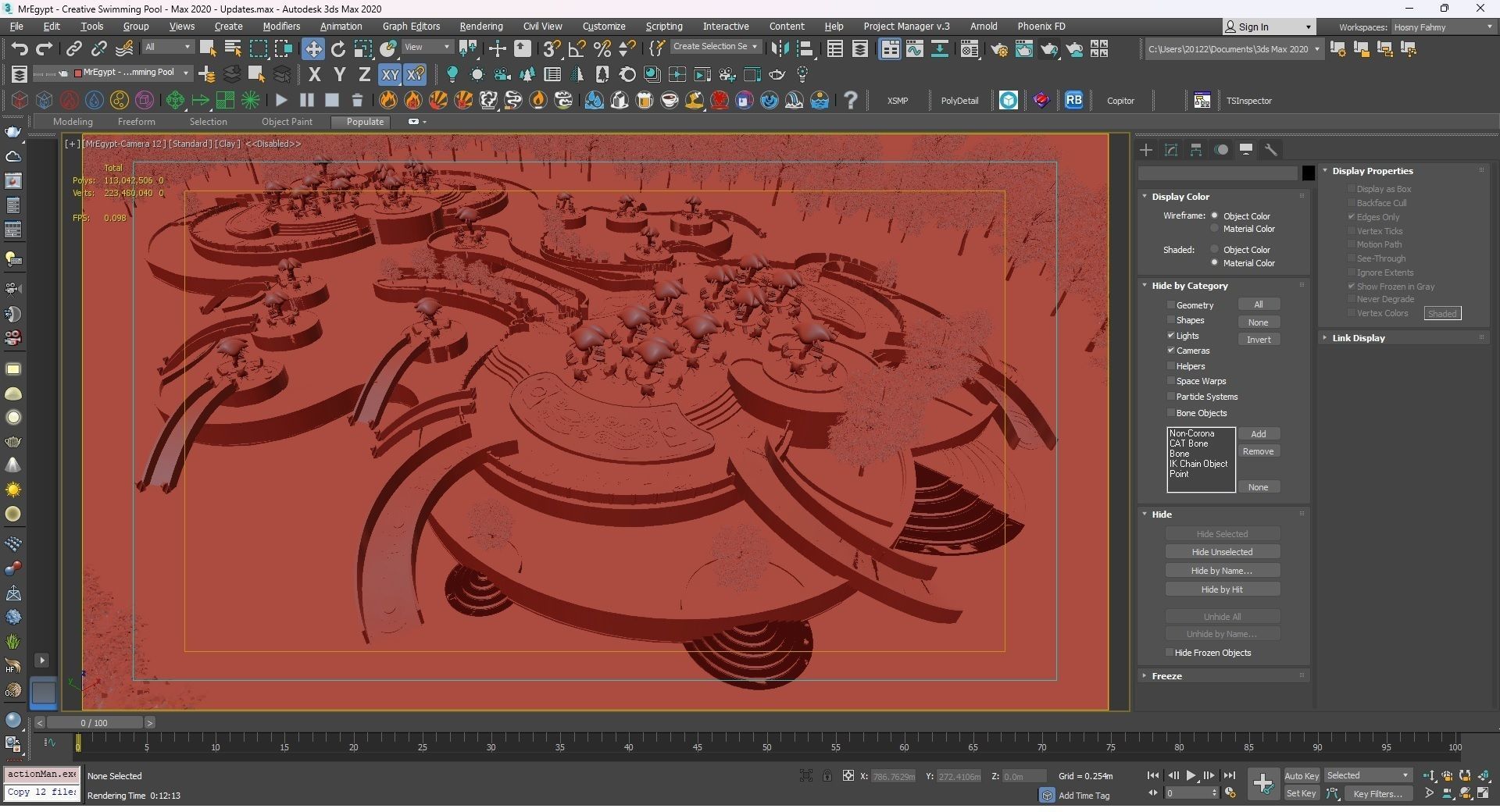Click the help question mark icon
The image size is (1500, 812).
pyautogui.click(x=851, y=100)
